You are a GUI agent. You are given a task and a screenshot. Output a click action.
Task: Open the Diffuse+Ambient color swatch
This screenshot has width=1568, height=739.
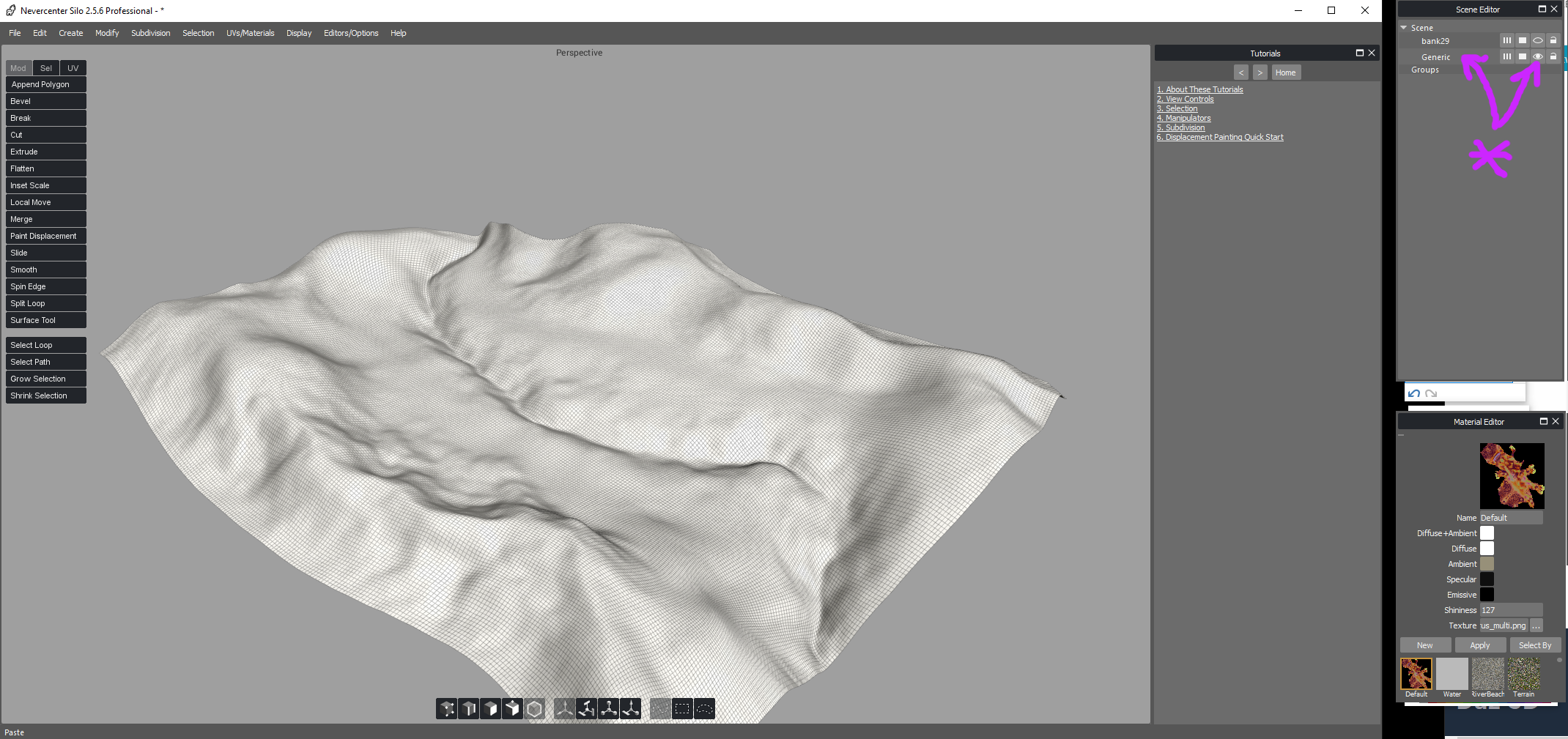tap(1487, 533)
